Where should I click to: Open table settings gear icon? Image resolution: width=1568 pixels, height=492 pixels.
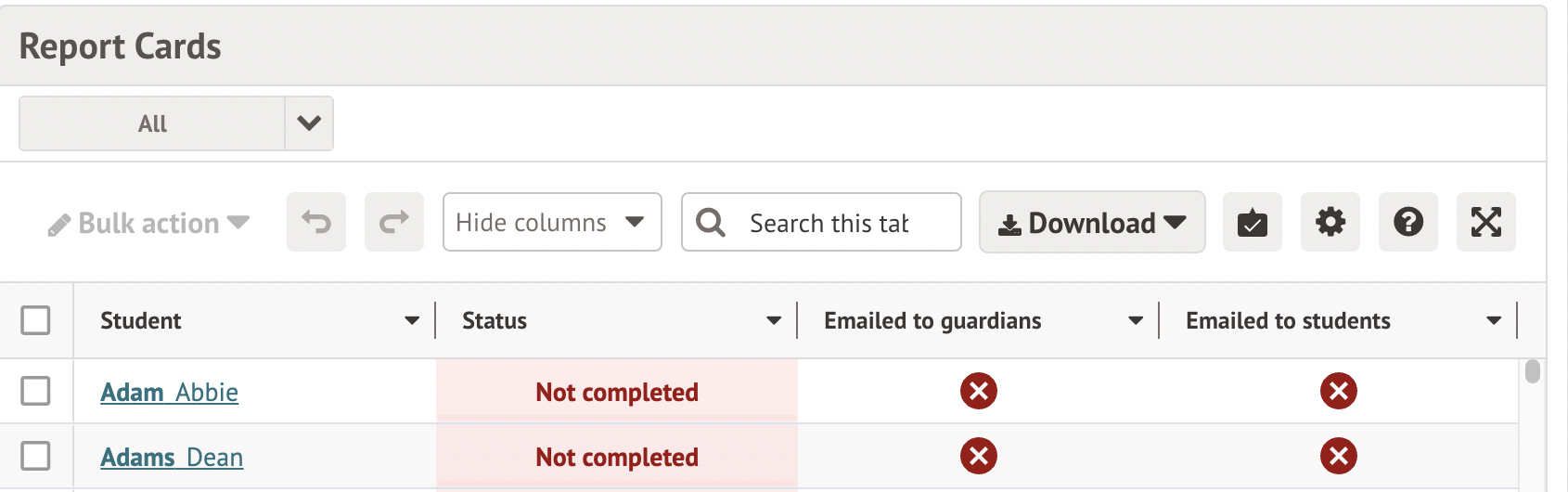(x=1330, y=223)
